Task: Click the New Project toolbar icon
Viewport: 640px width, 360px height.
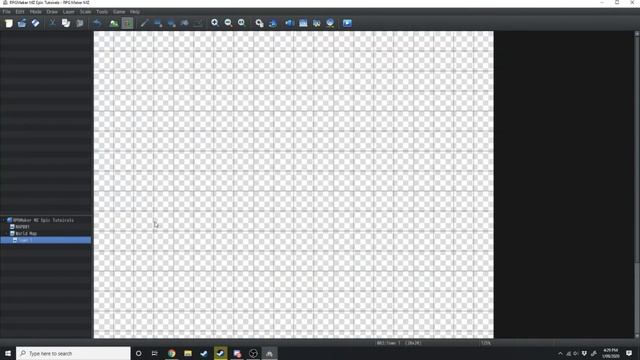Action: (x=9, y=23)
